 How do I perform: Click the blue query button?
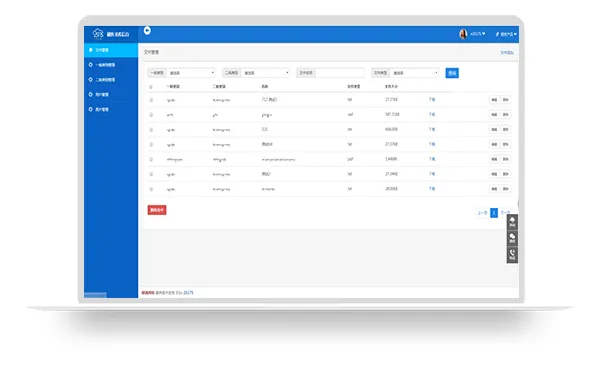452,73
